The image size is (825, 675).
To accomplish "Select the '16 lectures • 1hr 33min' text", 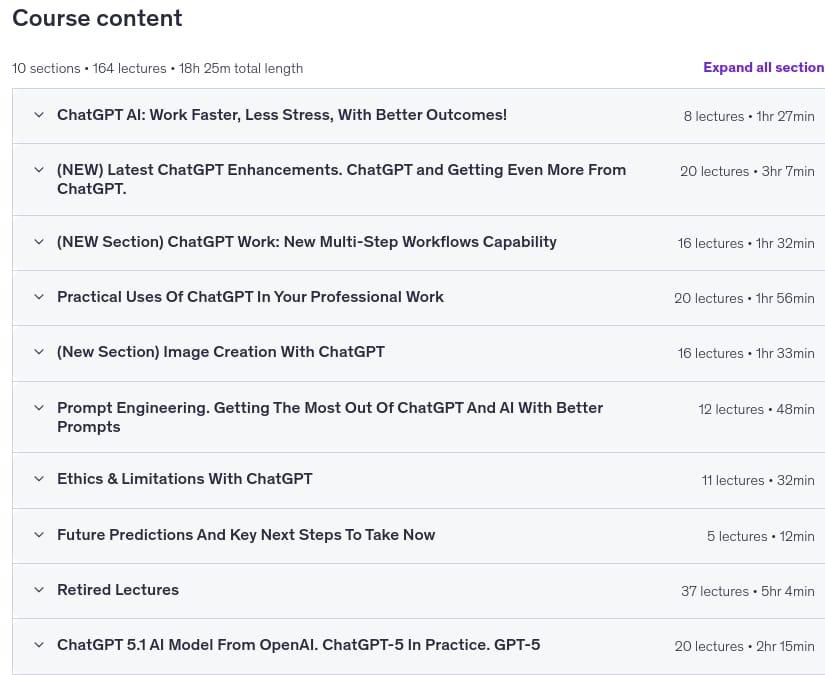I will tap(746, 353).
